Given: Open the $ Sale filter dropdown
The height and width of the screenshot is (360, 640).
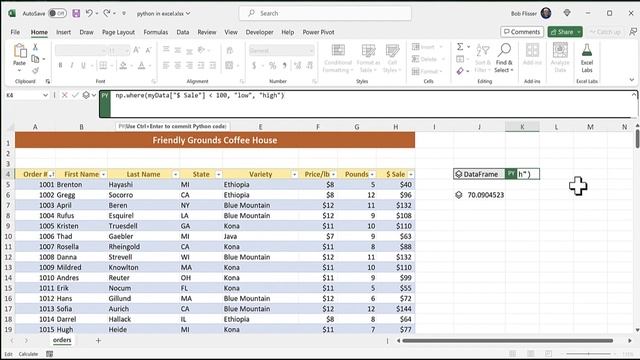Looking at the screenshot, I should point(411,174).
